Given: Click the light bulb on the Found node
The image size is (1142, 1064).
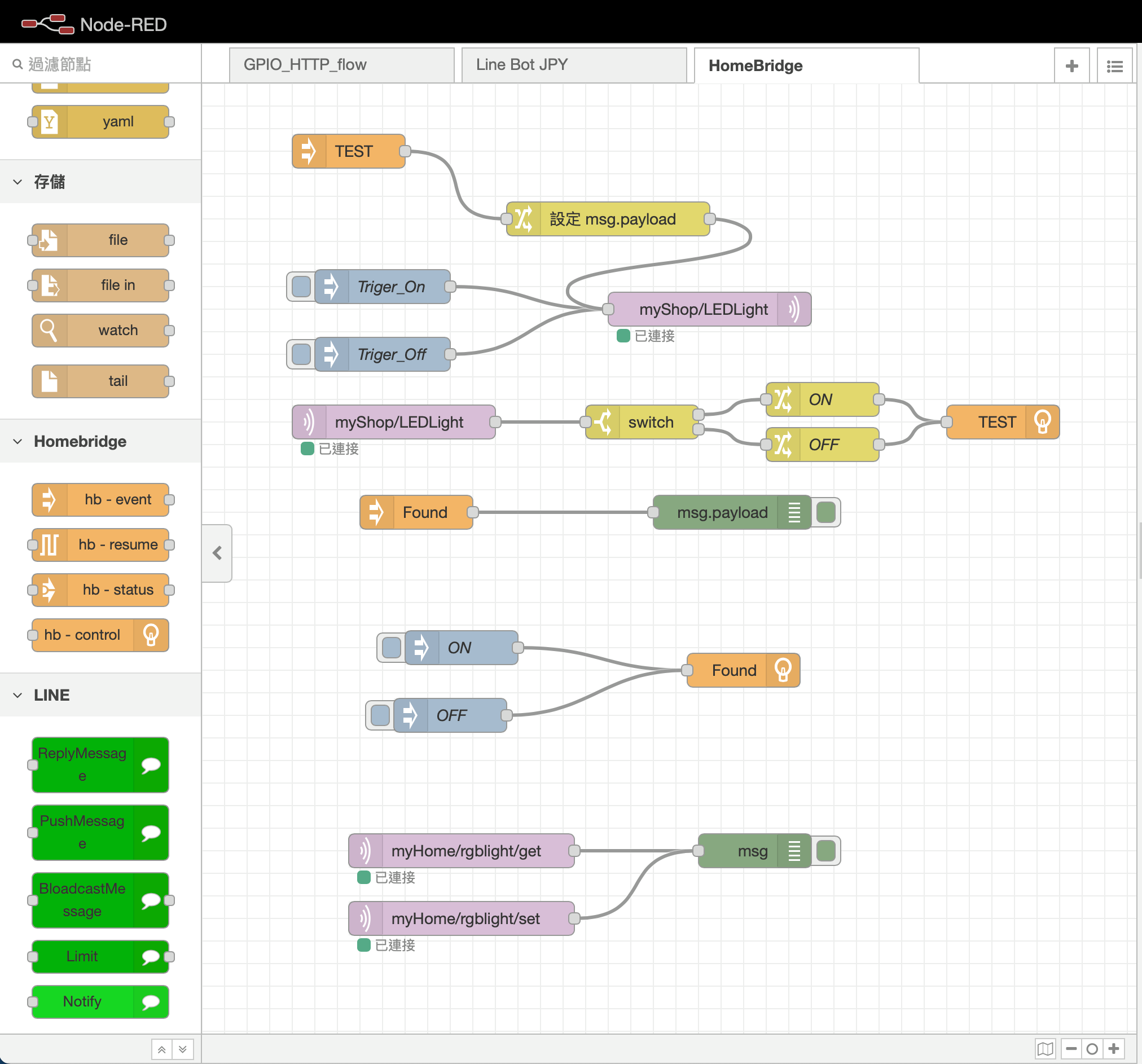Looking at the screenshot, I should tap(783, 670).
